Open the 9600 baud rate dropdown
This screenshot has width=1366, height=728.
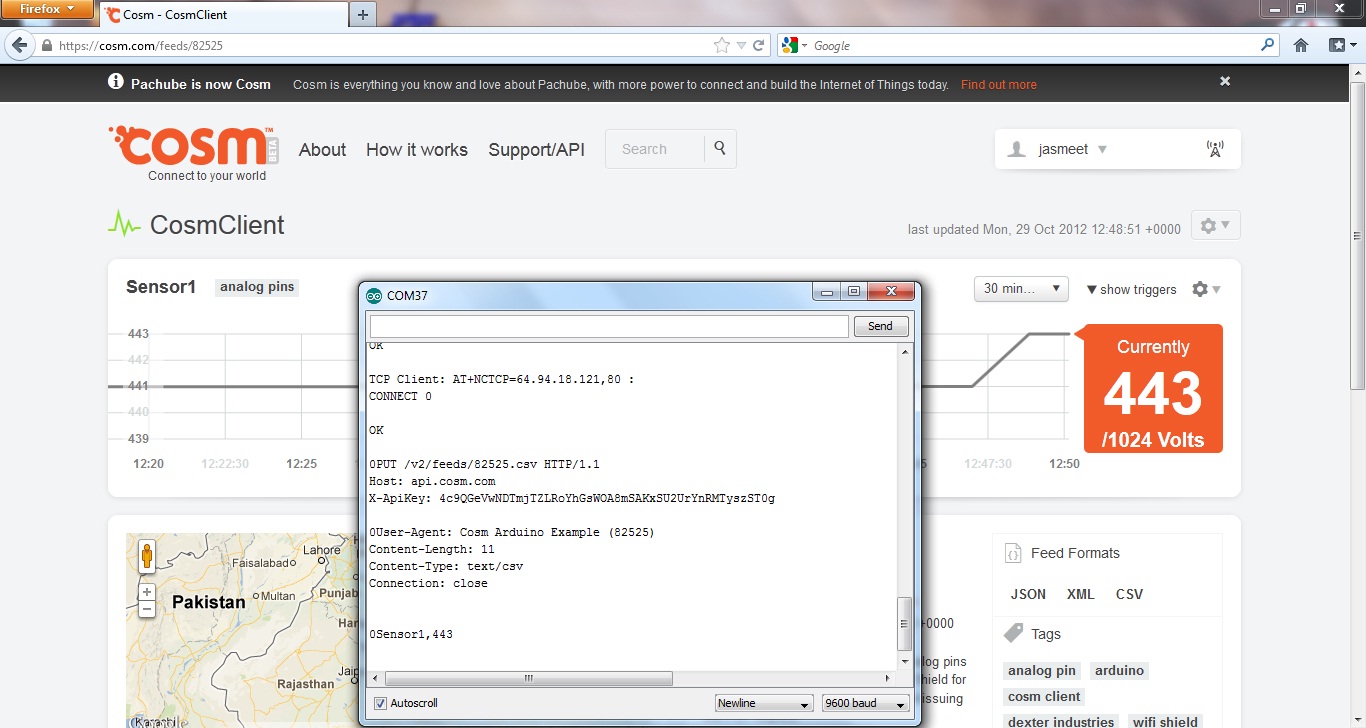pos(865,703)
